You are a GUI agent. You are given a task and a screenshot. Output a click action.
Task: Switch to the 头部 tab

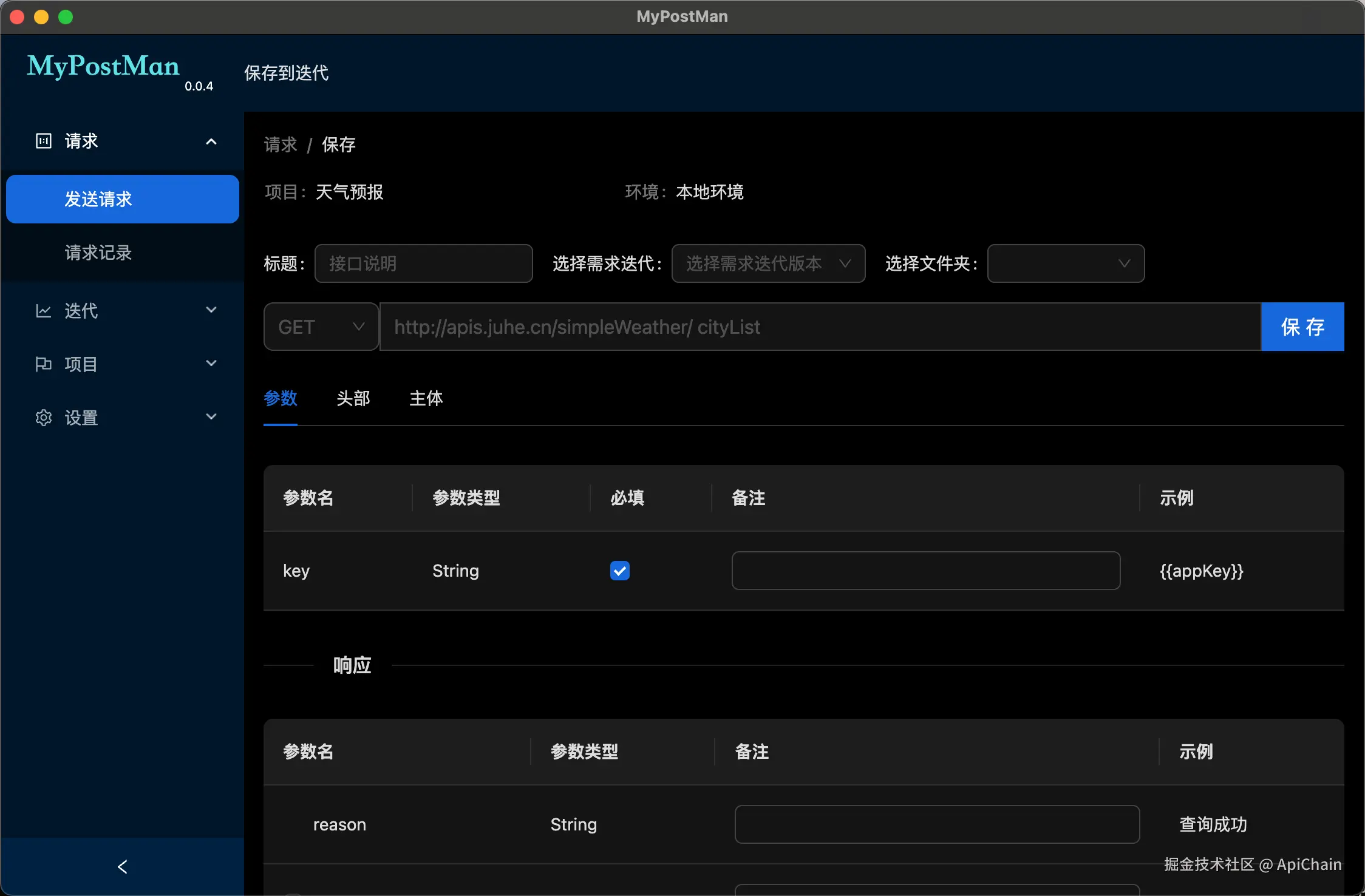coord(353,398)
